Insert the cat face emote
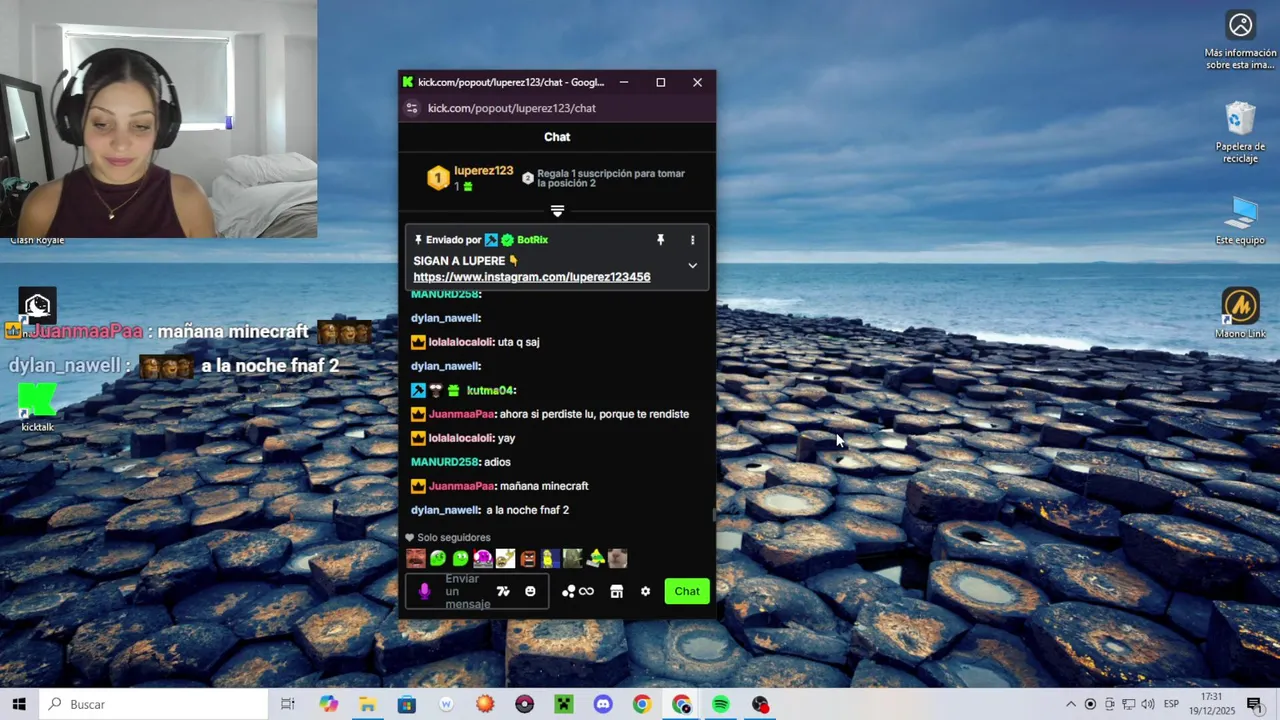This screenshot has width=1280, height=720. (x=618, y=559)
